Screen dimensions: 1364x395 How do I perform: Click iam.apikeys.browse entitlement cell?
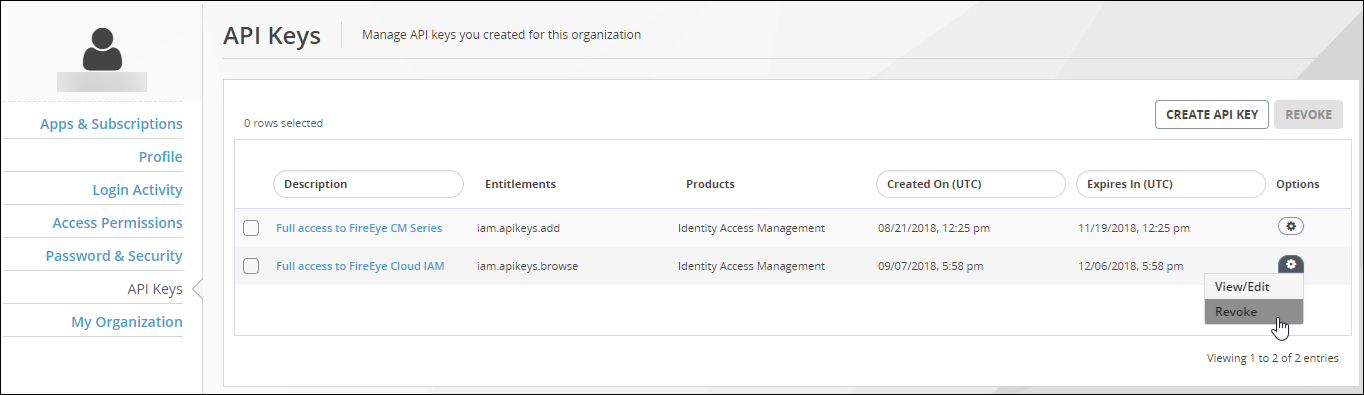527,266
